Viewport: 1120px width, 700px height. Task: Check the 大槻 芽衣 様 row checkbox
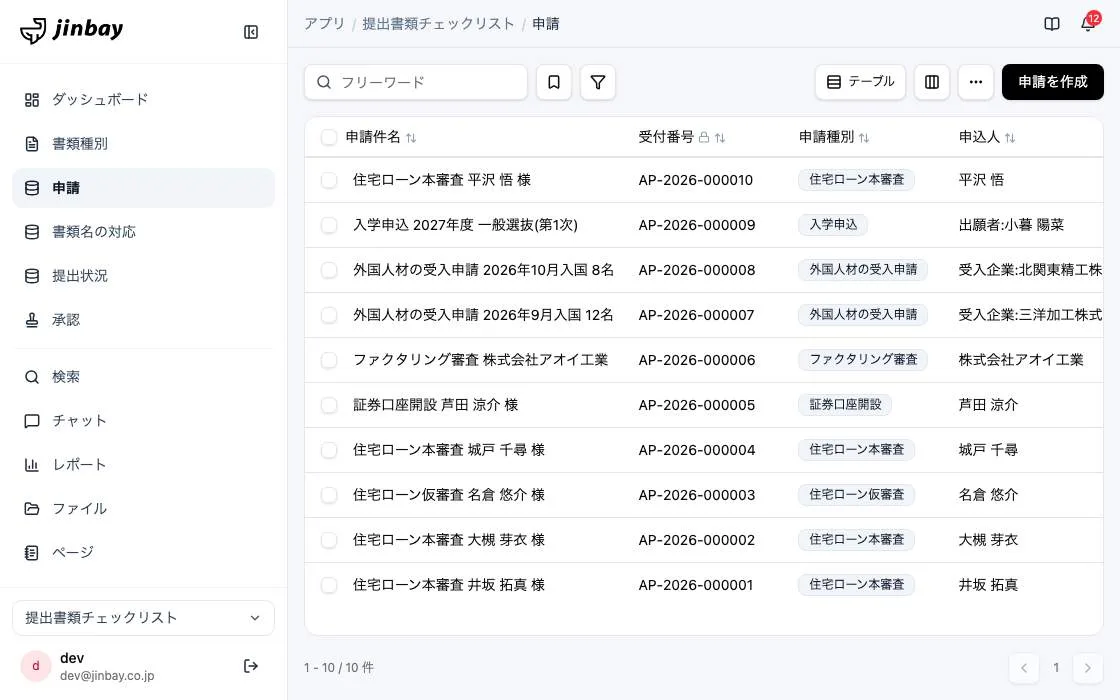(329, 540)
